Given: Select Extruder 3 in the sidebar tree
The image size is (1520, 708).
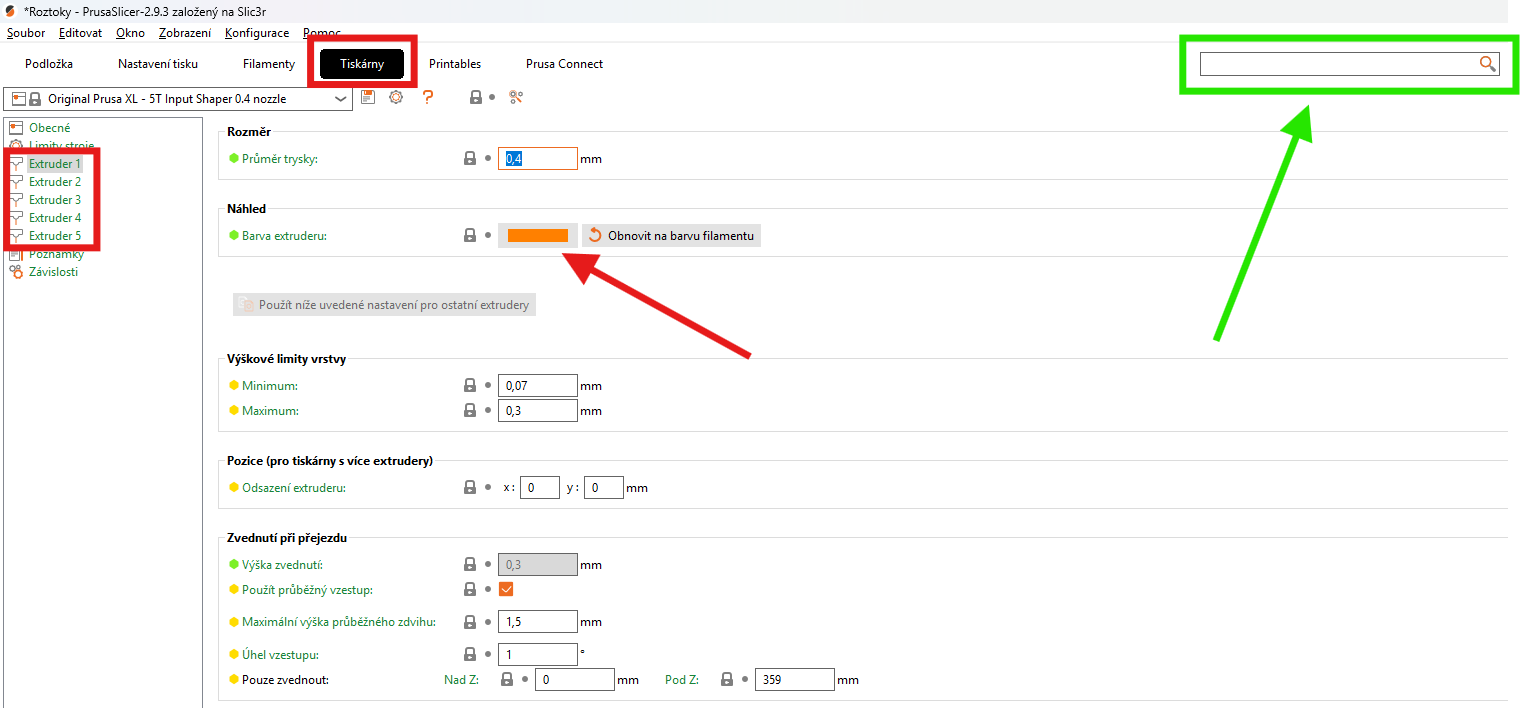Looking at the screenshot, I should click(55, 200).
